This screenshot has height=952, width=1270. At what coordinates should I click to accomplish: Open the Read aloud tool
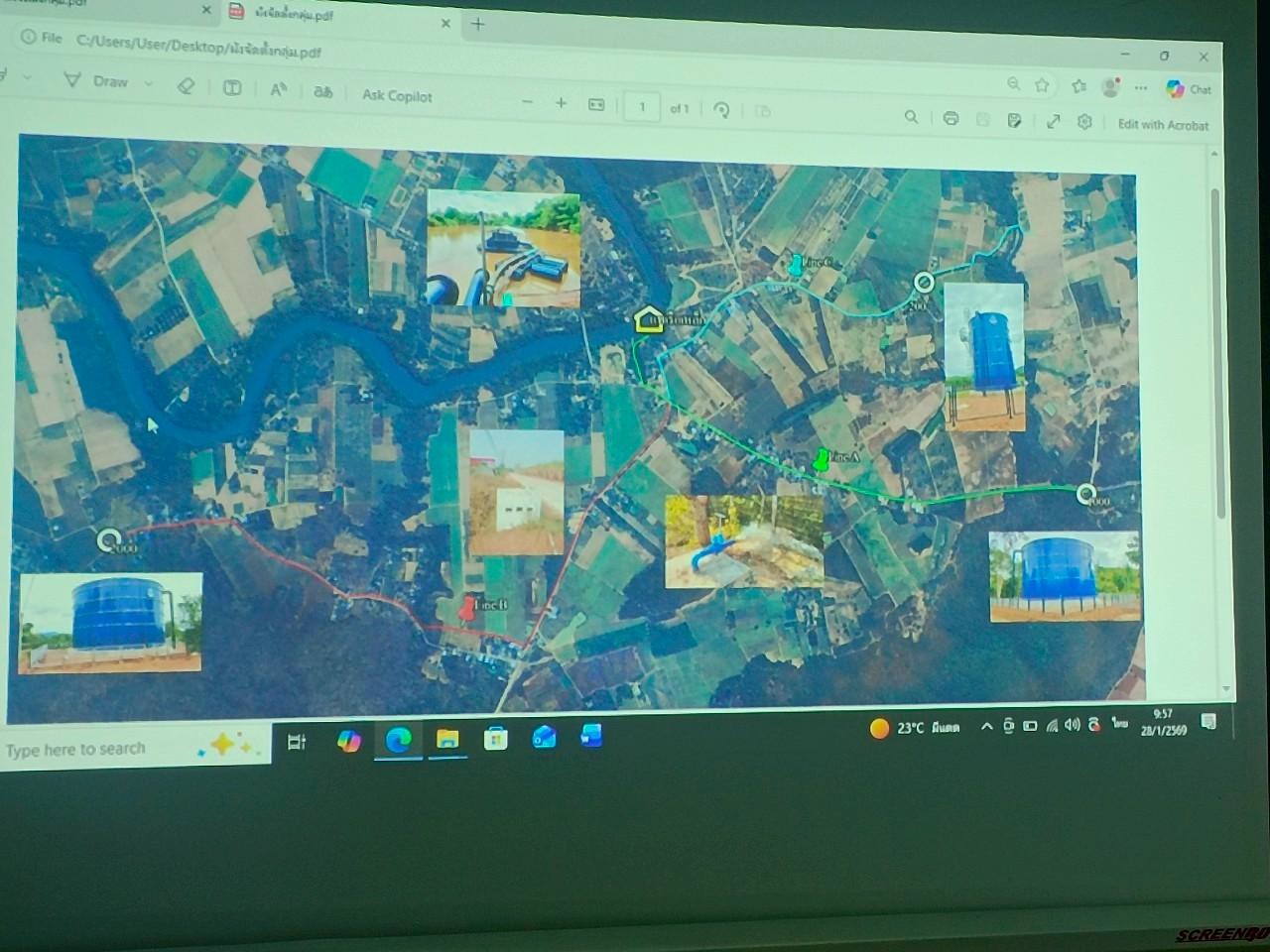279,90
